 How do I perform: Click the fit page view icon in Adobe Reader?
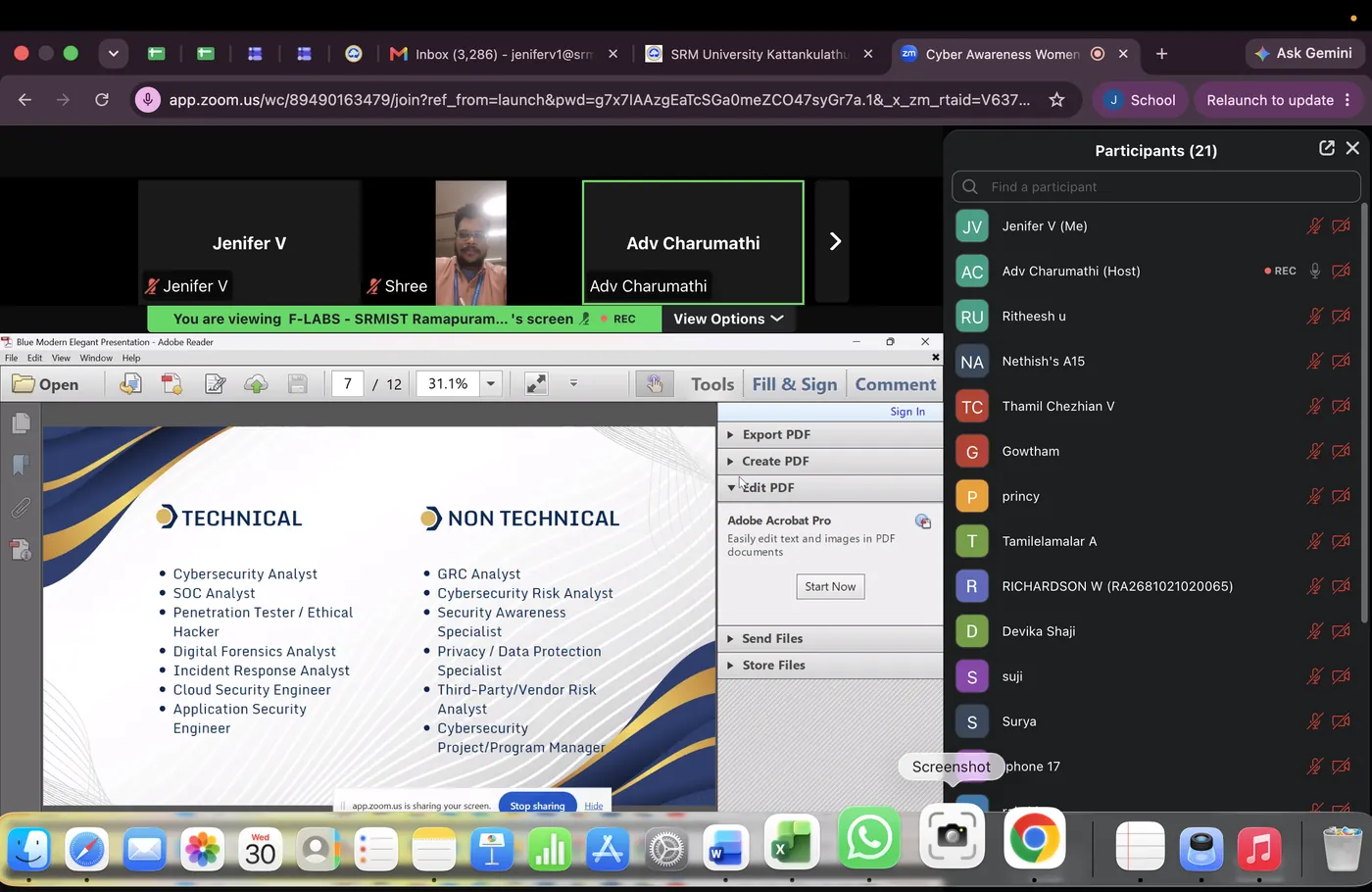536,384
